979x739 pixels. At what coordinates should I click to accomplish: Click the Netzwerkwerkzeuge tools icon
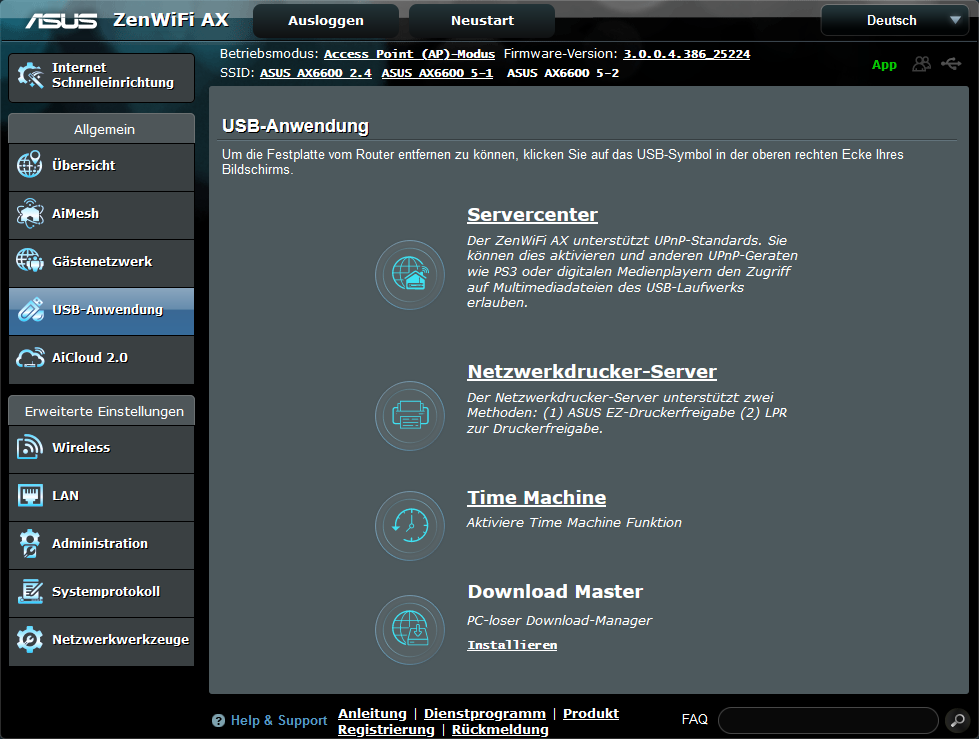coord(30,639)
